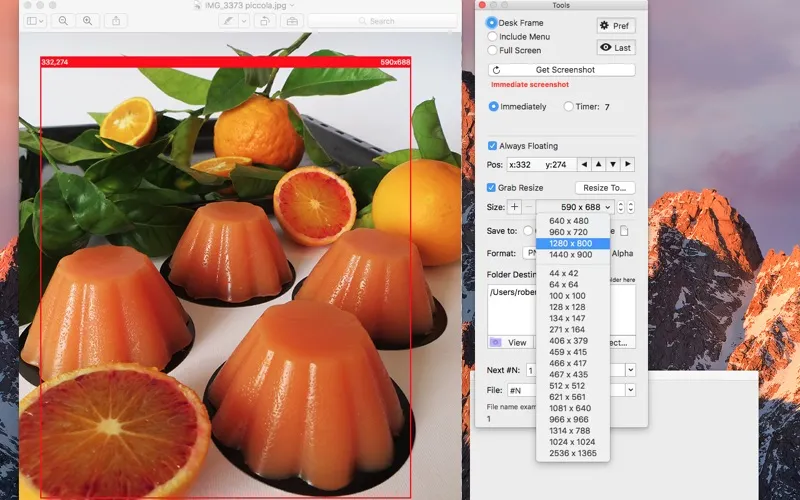Choose 621 x 561 from size menu
800x500 pixels.
click(x=573, y=396)
